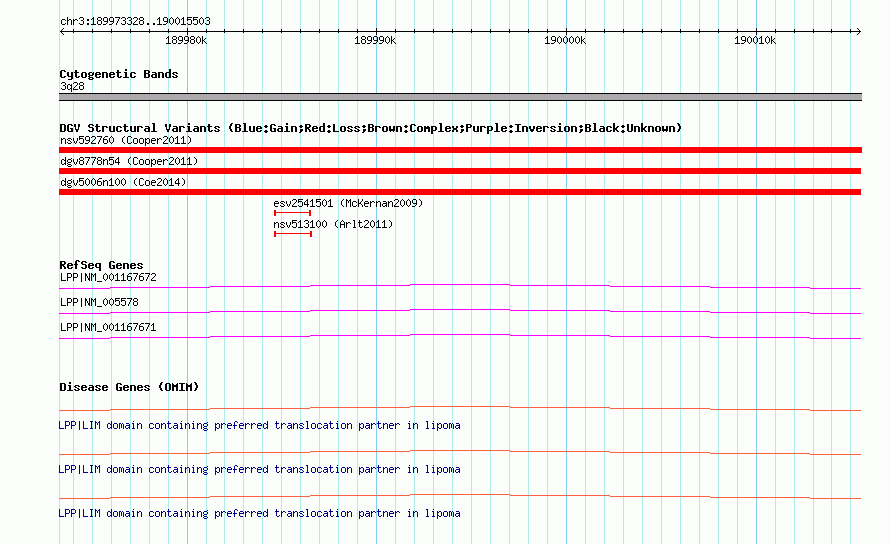This screenshot has height=544, width=890.
Task: Click the 190010k ruler tick label
Action: (754, 40)
